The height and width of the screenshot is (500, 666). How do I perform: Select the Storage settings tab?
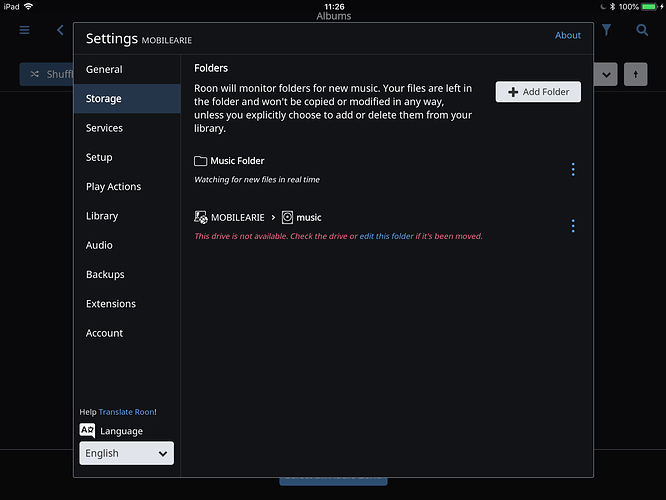coord(127,99)
